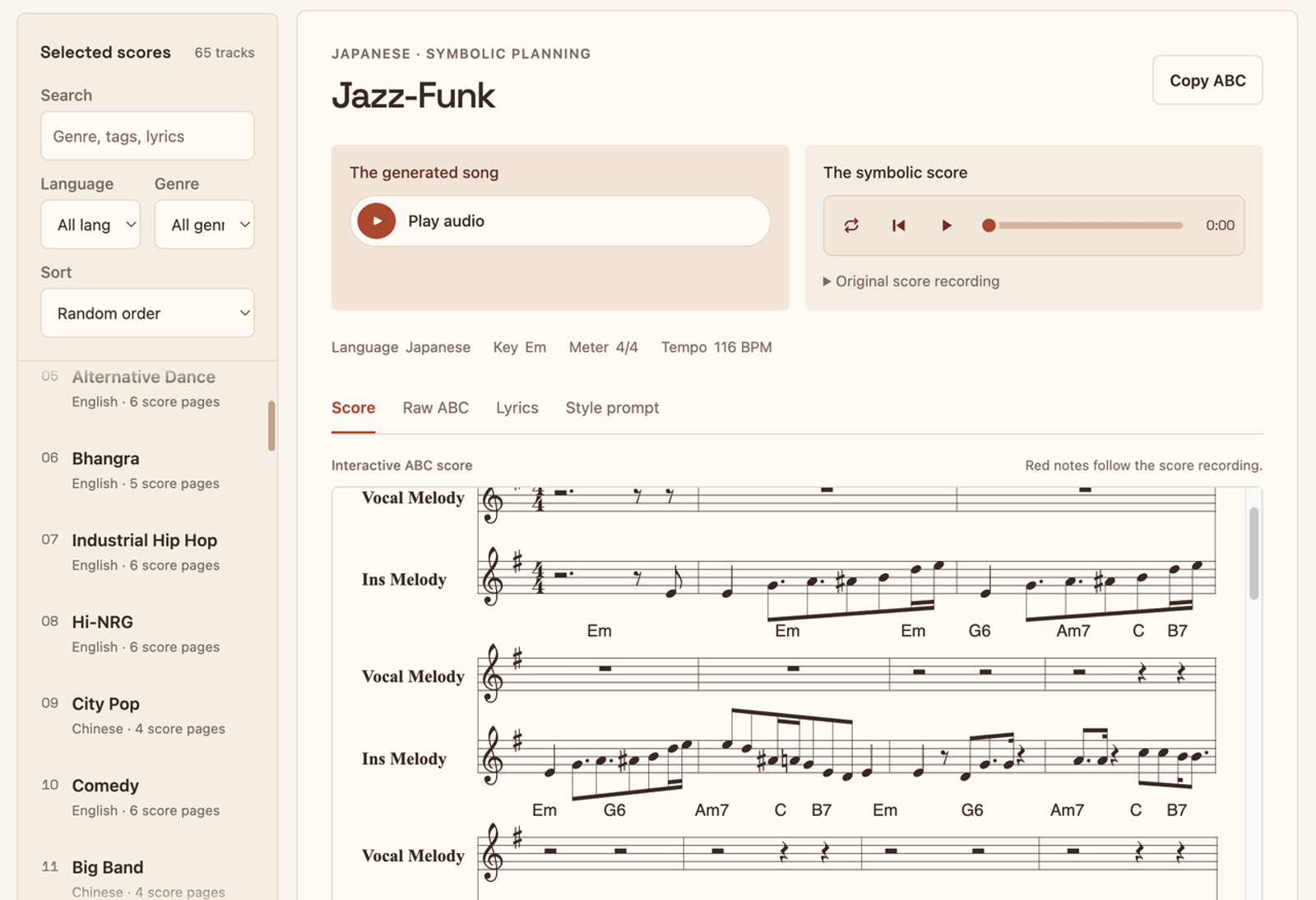Select the City Pop track
The image size is (1316, 900).
click(147, 716)
